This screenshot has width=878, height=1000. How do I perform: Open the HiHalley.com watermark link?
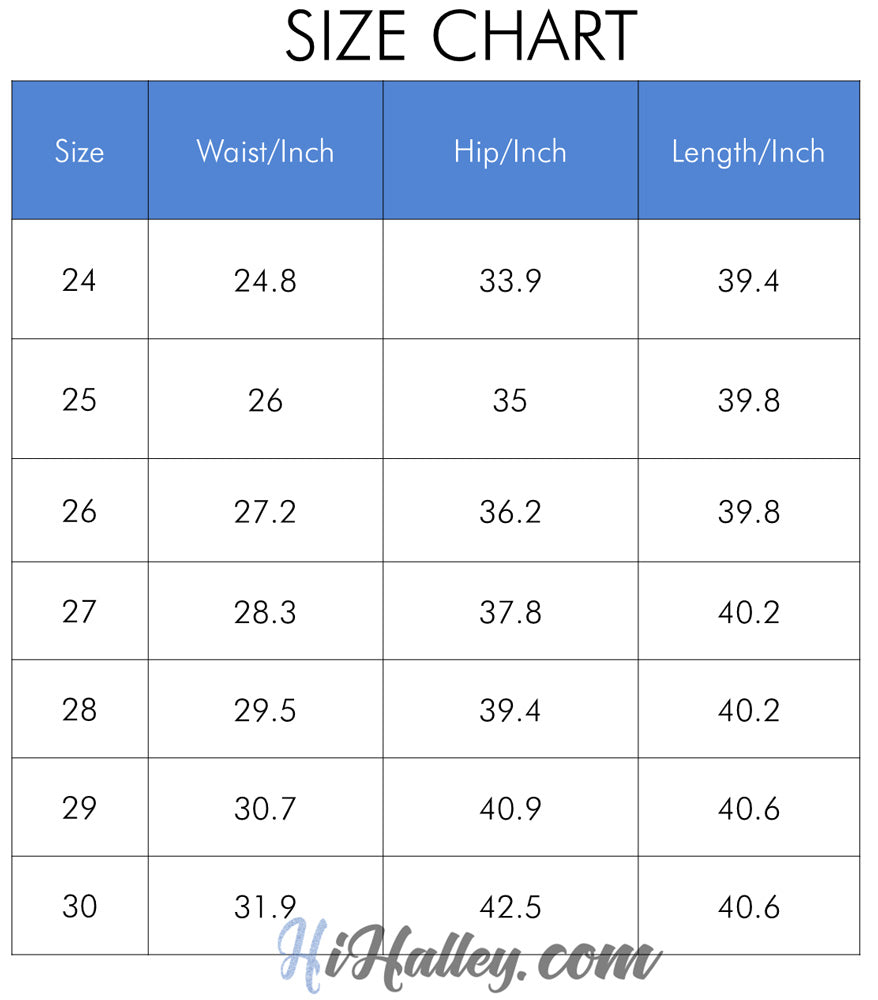coord(469,955)
